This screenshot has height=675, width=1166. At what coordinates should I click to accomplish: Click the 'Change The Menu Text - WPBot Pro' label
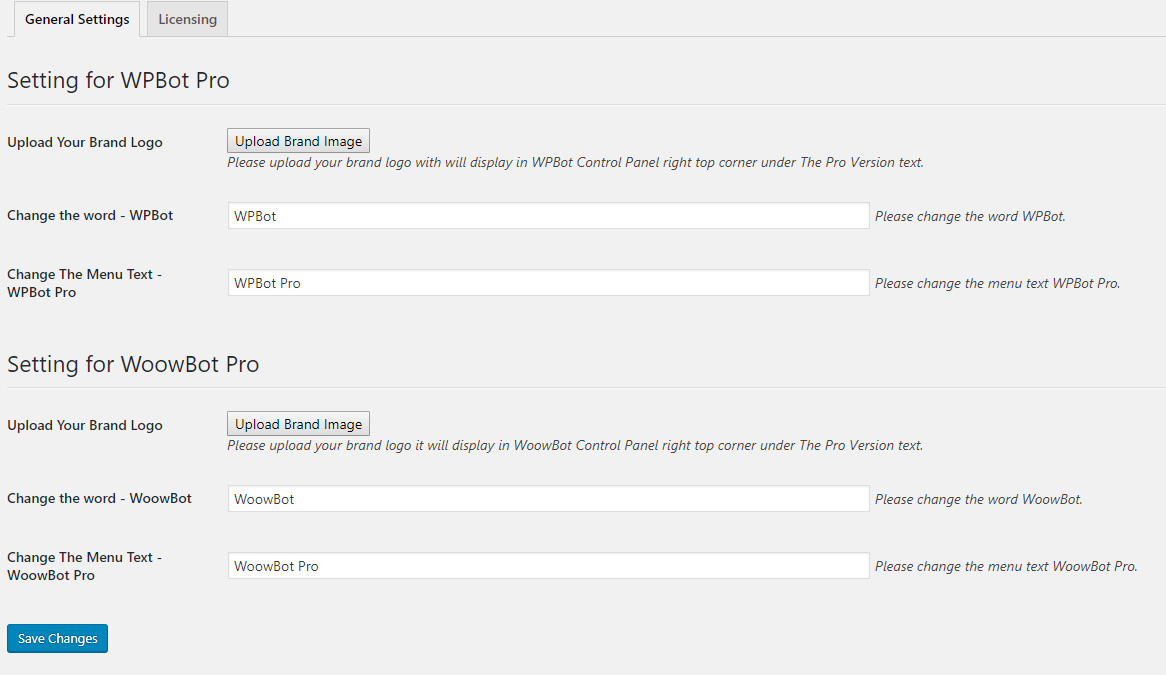[84, 283]
